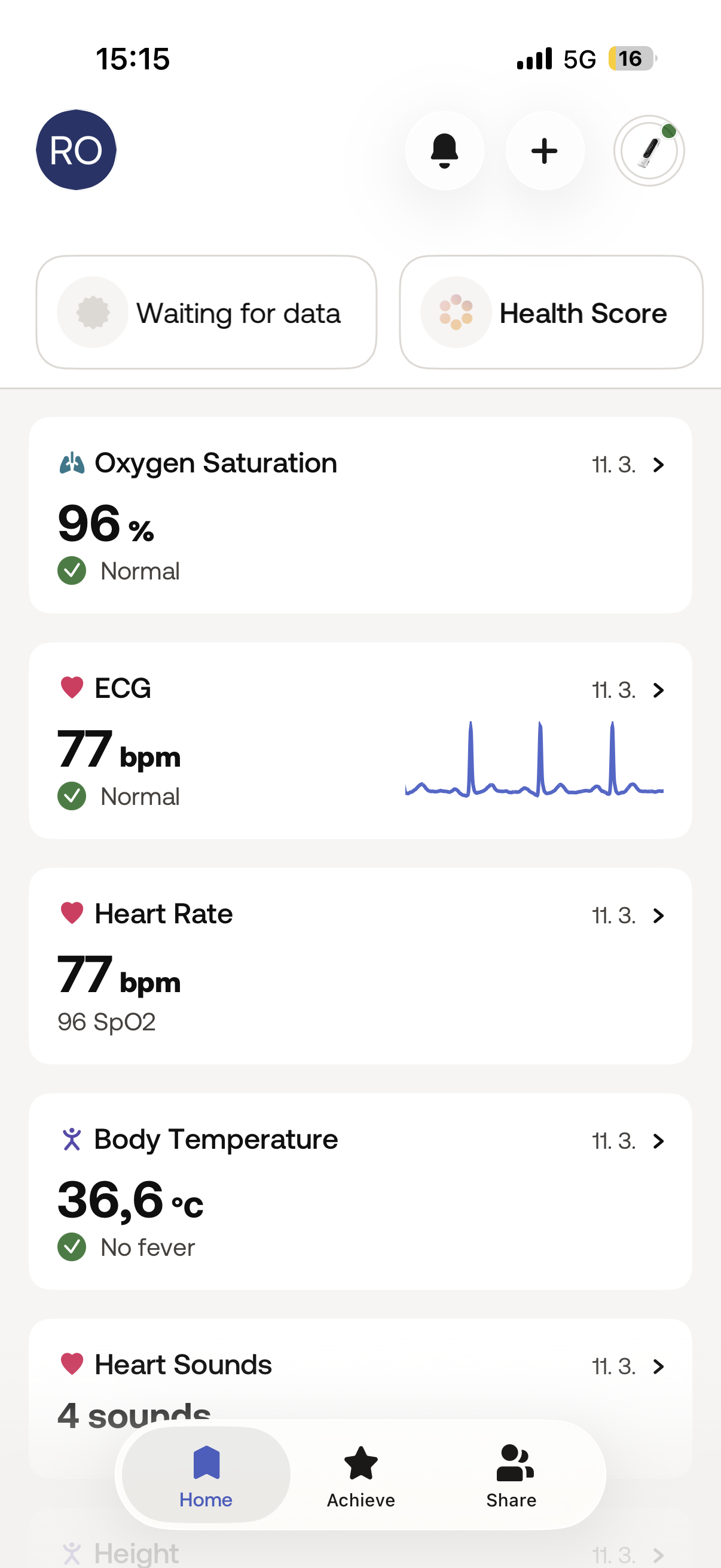Image resolution: width=721 pixels, height=1568 pixels.
Task: Open the RO profile avatar
Action: (76, 150)
